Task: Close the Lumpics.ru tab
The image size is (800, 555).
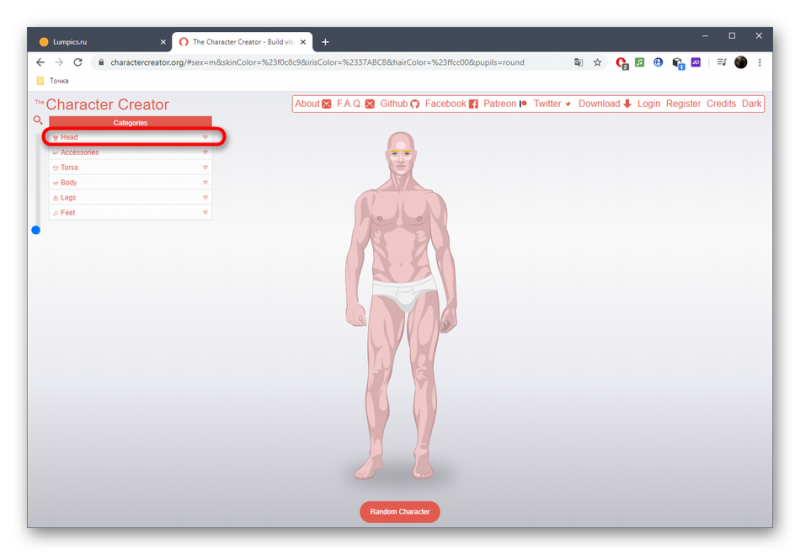Action: (163, 42)
